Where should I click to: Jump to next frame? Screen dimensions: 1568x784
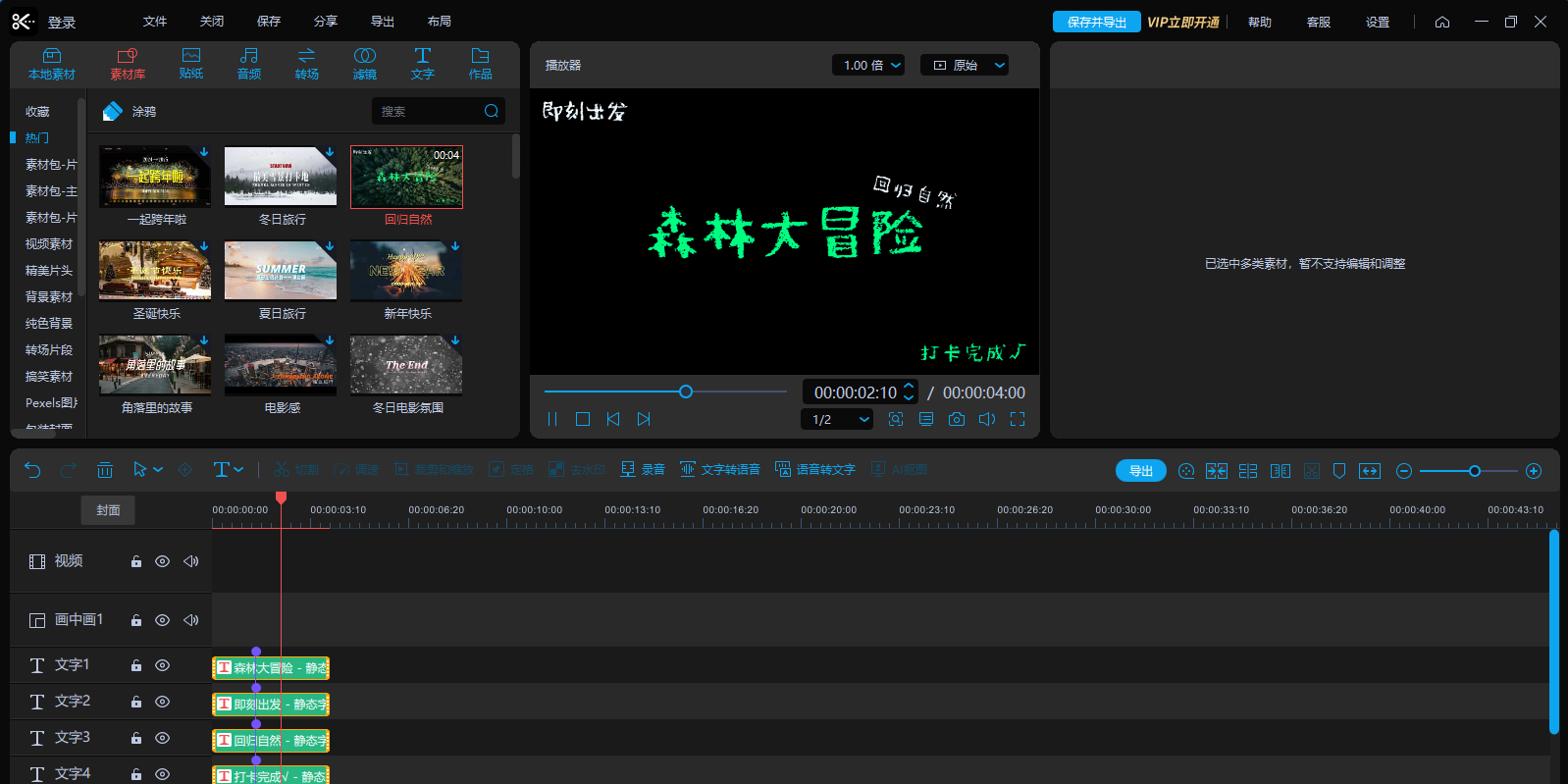(x=644, y=419)
